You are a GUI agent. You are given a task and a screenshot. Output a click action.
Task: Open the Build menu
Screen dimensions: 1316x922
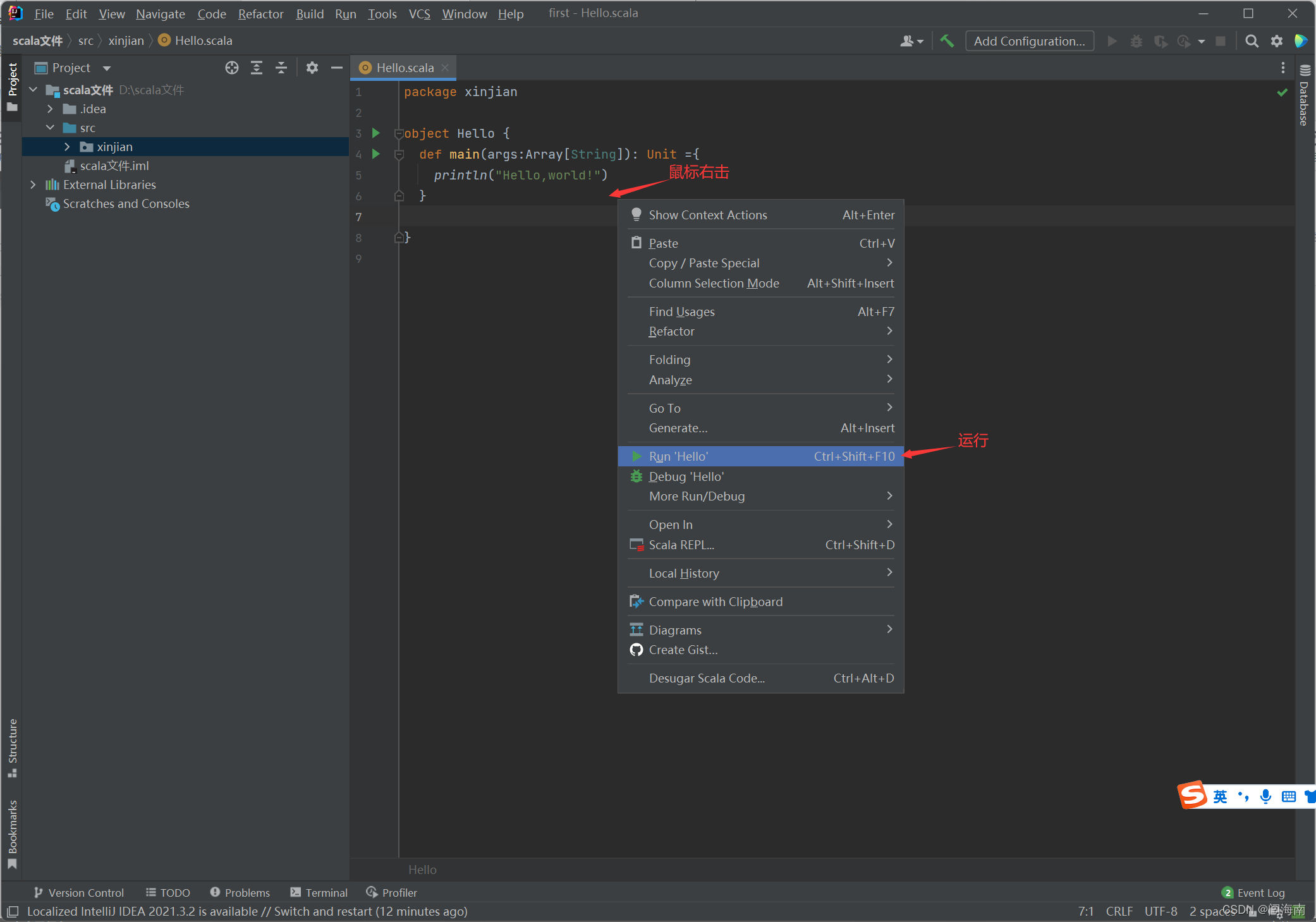[x=310, y=14]
